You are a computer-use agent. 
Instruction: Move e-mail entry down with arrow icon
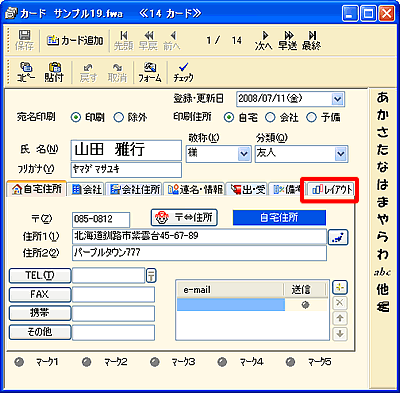[340, 333]
